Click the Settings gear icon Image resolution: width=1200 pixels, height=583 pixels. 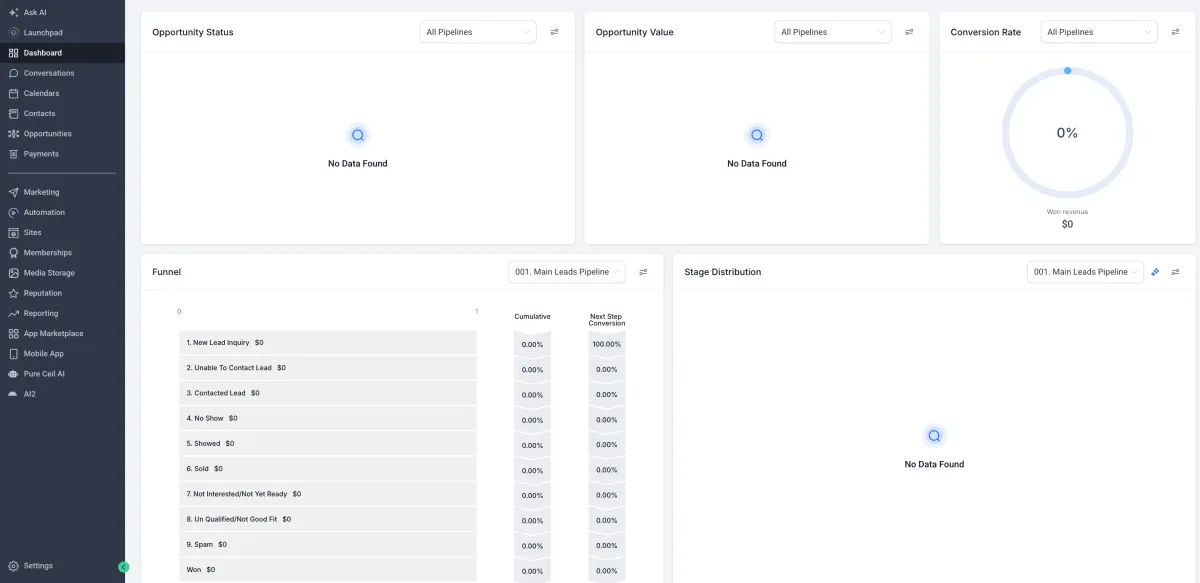click(14, 566)
